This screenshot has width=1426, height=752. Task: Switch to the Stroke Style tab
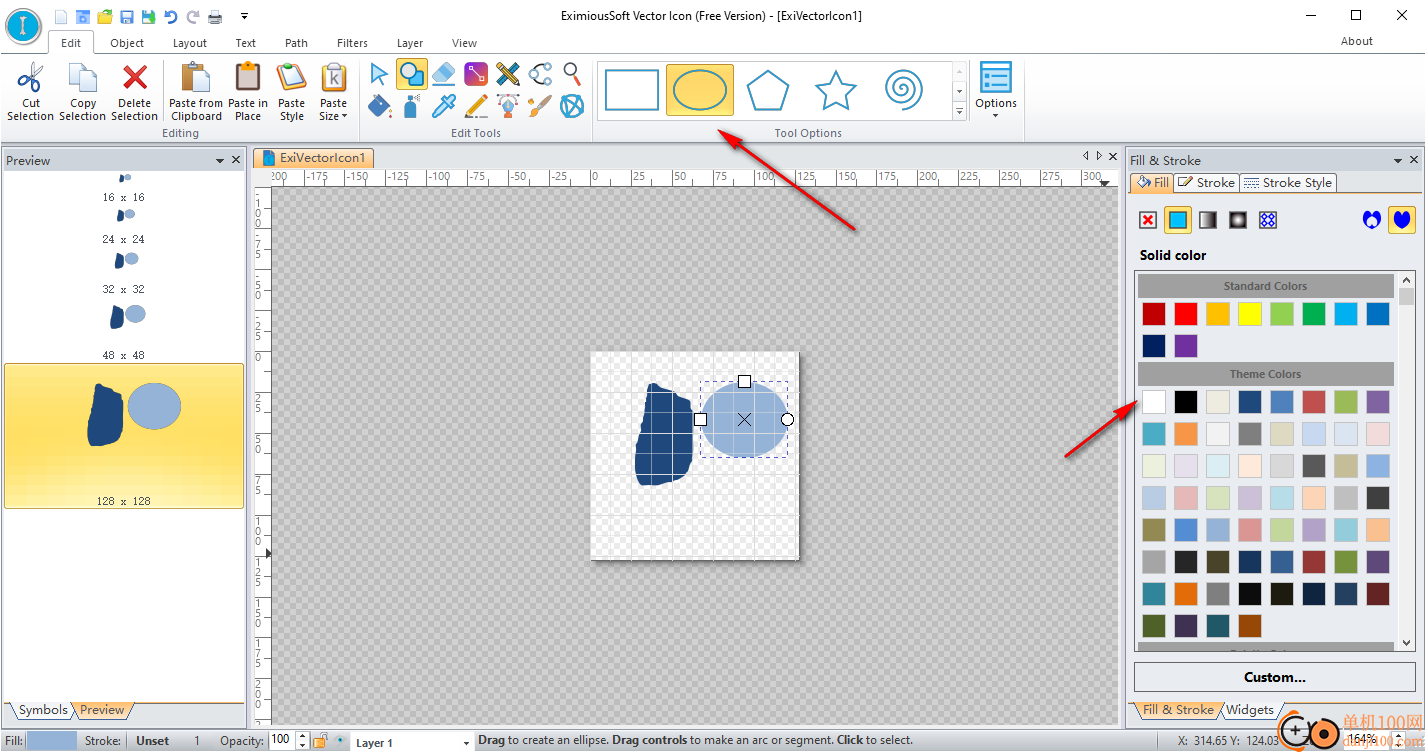tap(1288, 183)
